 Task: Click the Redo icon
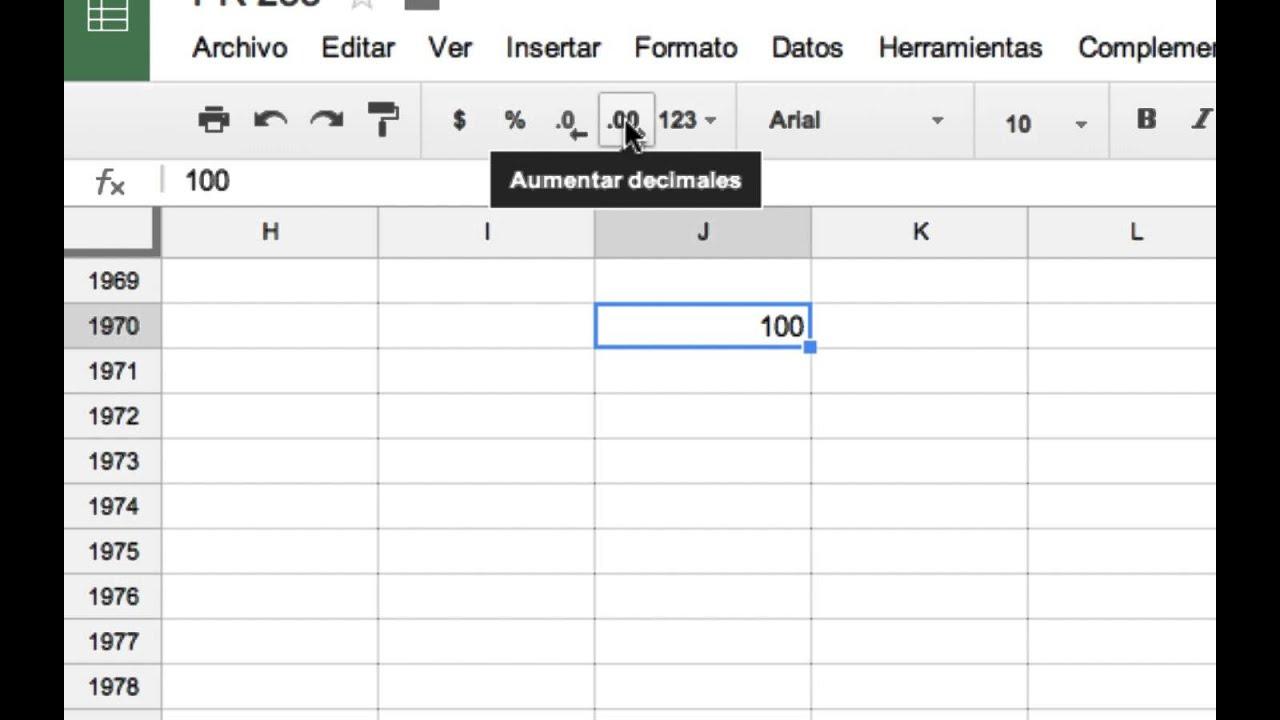[x=325, y=119]
